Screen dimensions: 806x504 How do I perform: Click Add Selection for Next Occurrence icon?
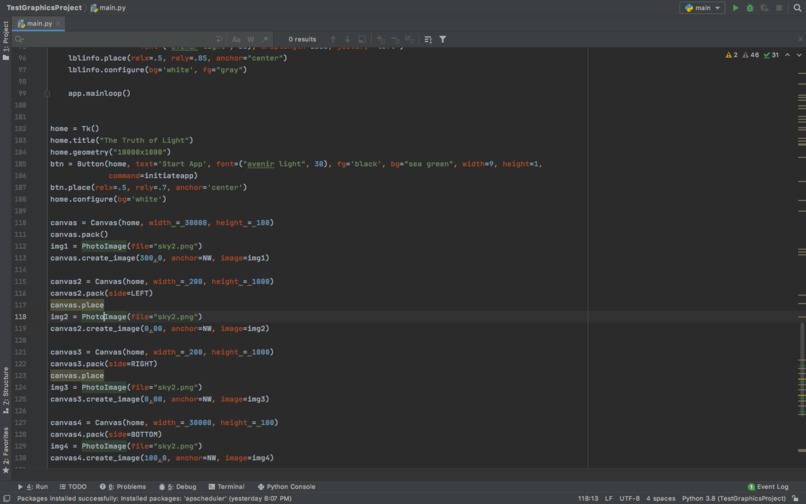click(x=380, y=39)
